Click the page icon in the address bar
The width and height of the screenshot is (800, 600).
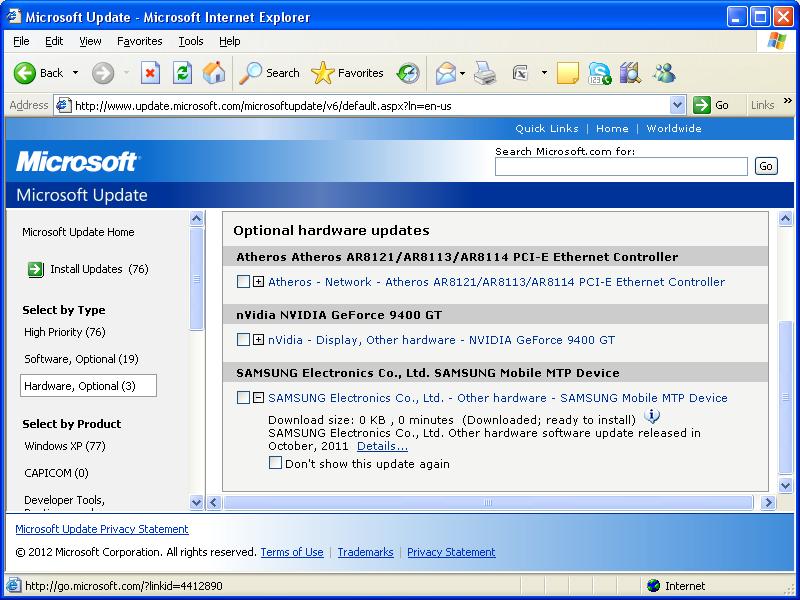point(63,106)
